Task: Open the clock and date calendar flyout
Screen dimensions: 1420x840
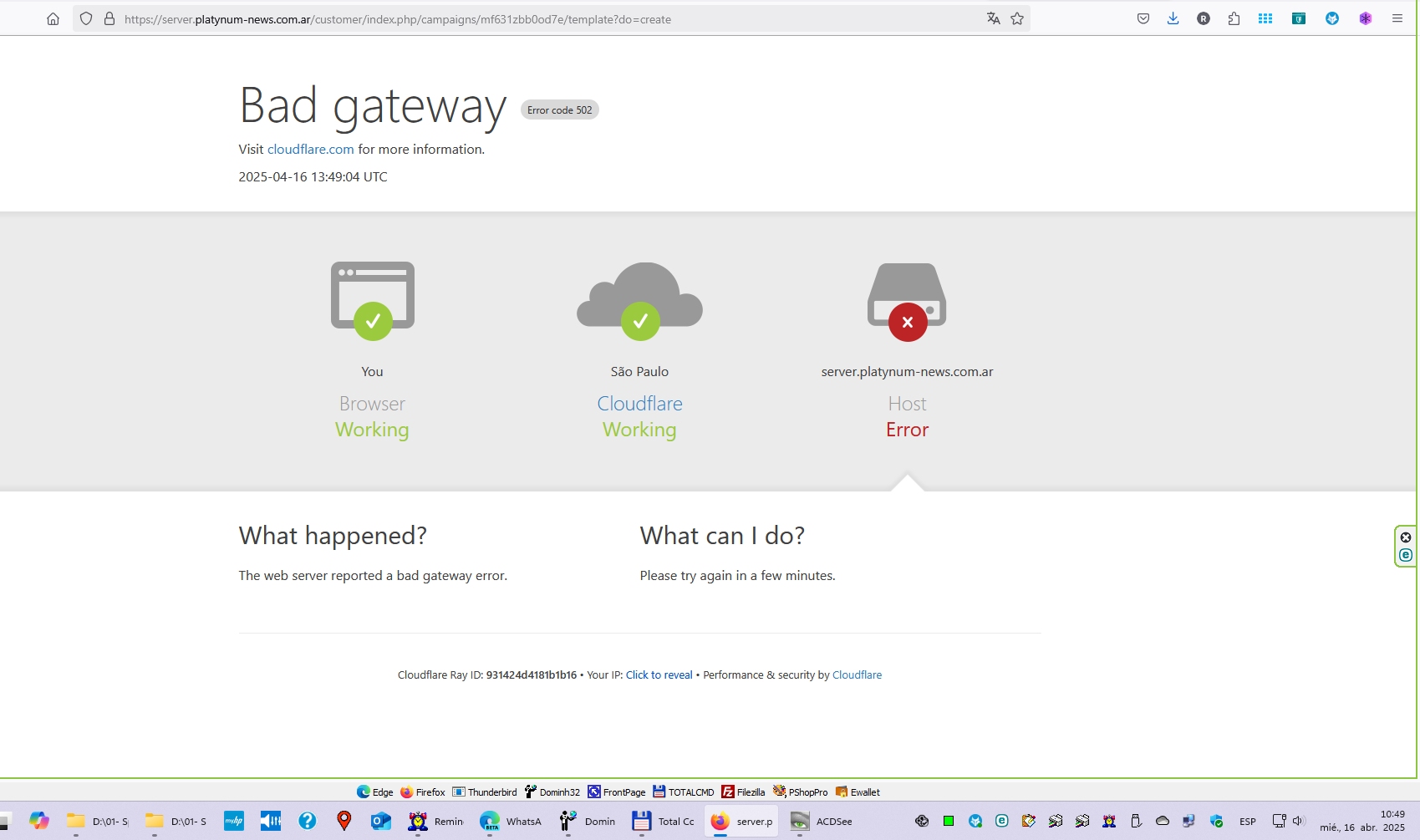Action: click(1362, 821)
